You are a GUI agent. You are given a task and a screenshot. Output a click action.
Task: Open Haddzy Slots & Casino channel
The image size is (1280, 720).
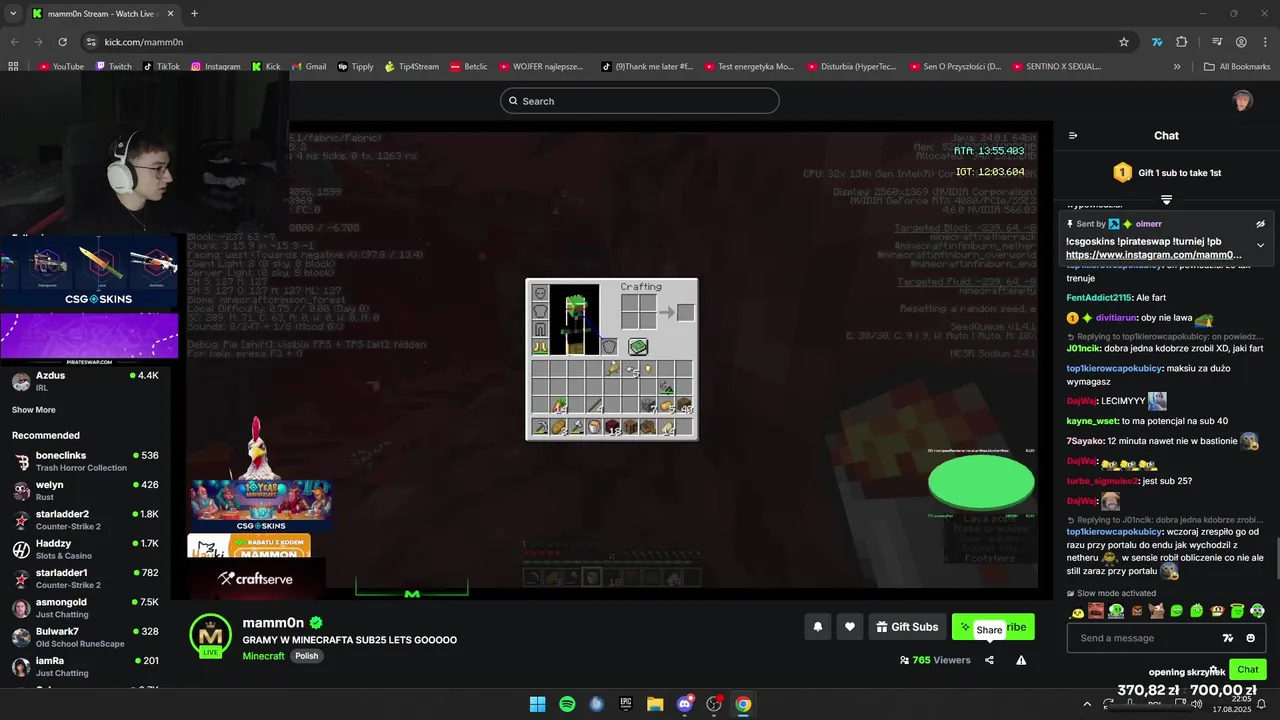click(85, 549)
